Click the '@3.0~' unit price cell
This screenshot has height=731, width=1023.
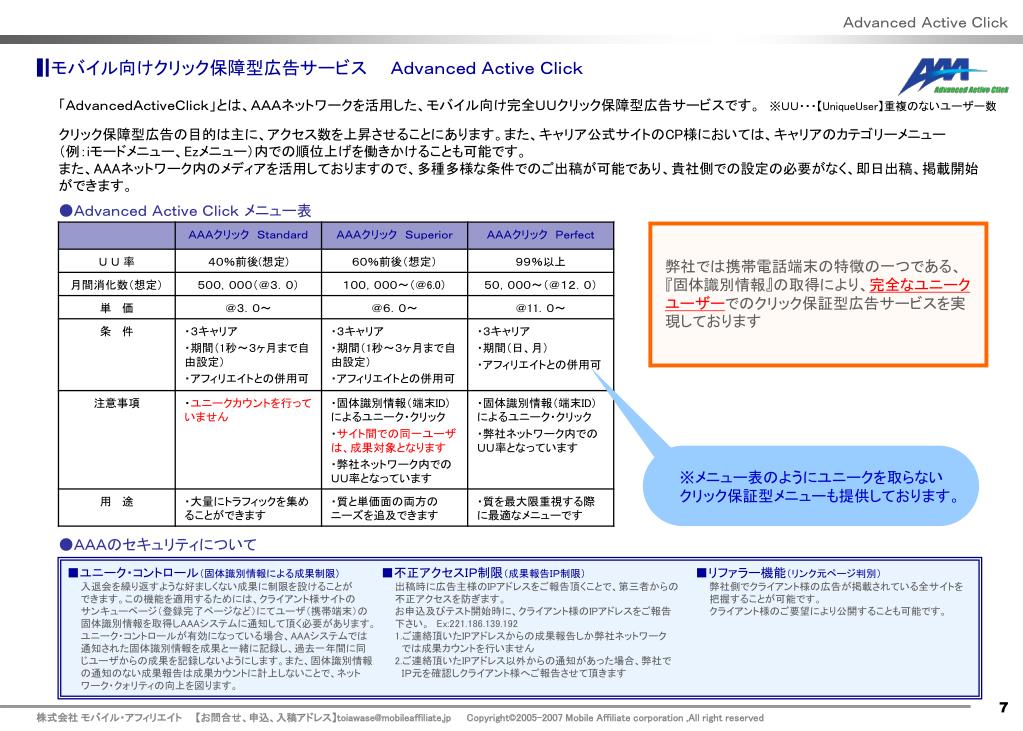tap(248, 307)
